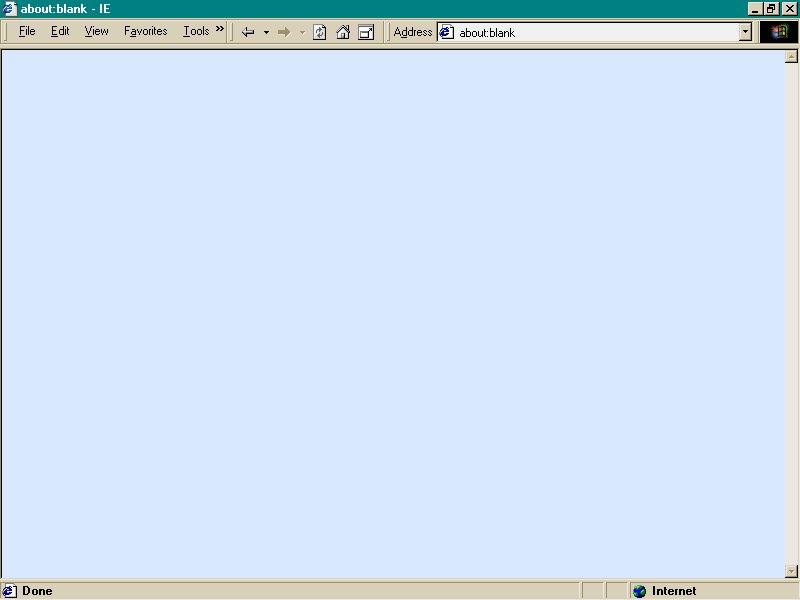Screen dimensions: 800x600
Task: Click the Internet zone status text
Action: point(673,591)
